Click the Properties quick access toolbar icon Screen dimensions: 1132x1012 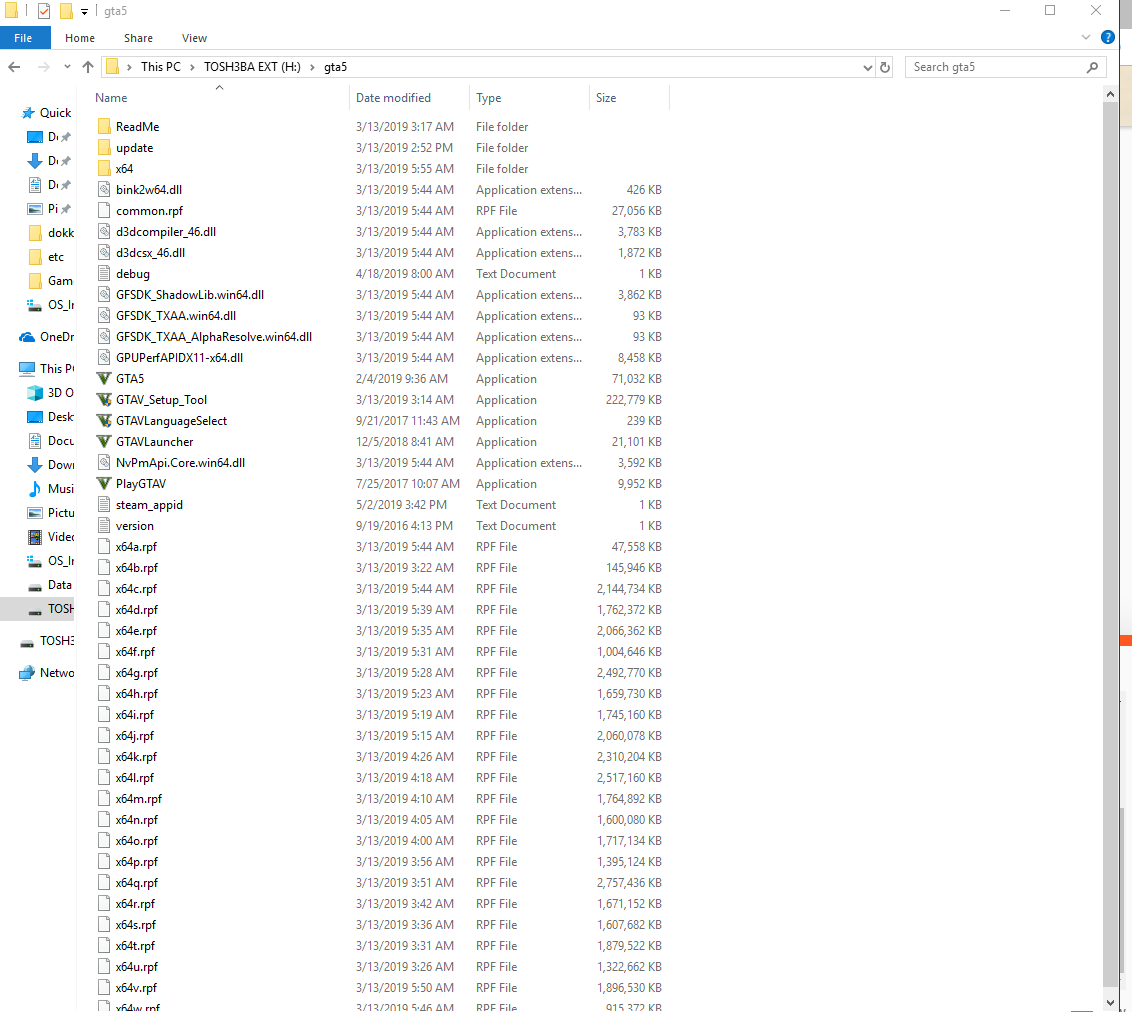44,11
